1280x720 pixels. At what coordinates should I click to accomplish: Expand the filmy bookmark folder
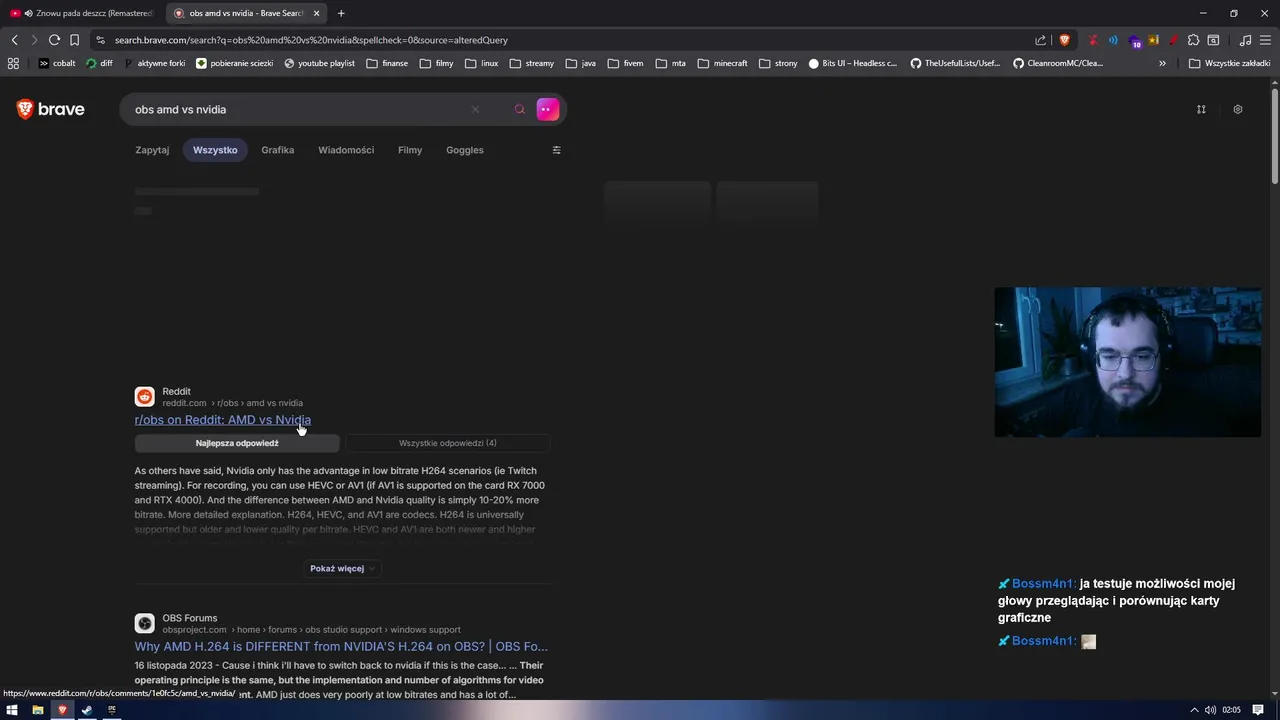click(436, 63)
